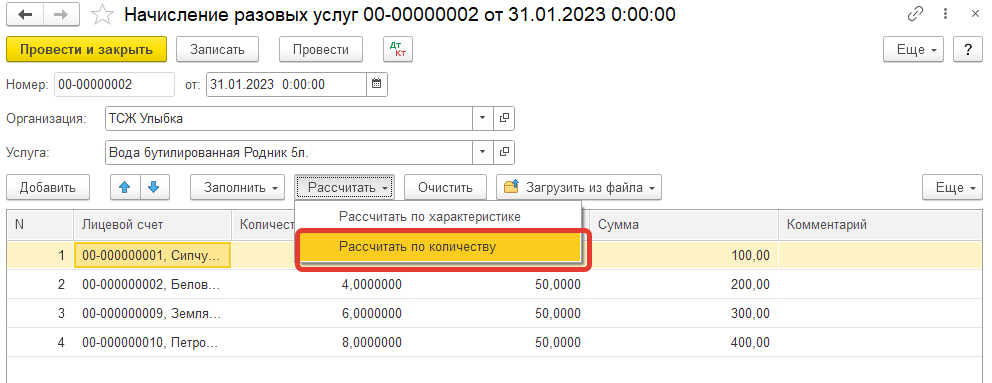Click sum cell 100,00

click(685, 256)
